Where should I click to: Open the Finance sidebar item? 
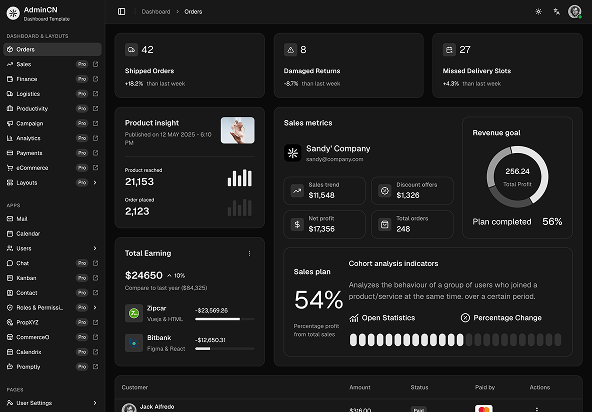tap(52, 79)
